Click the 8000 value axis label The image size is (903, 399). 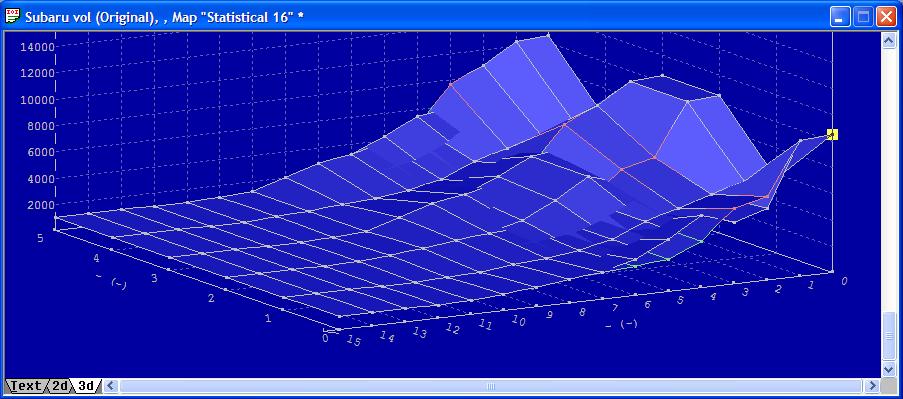click(40, 126)
